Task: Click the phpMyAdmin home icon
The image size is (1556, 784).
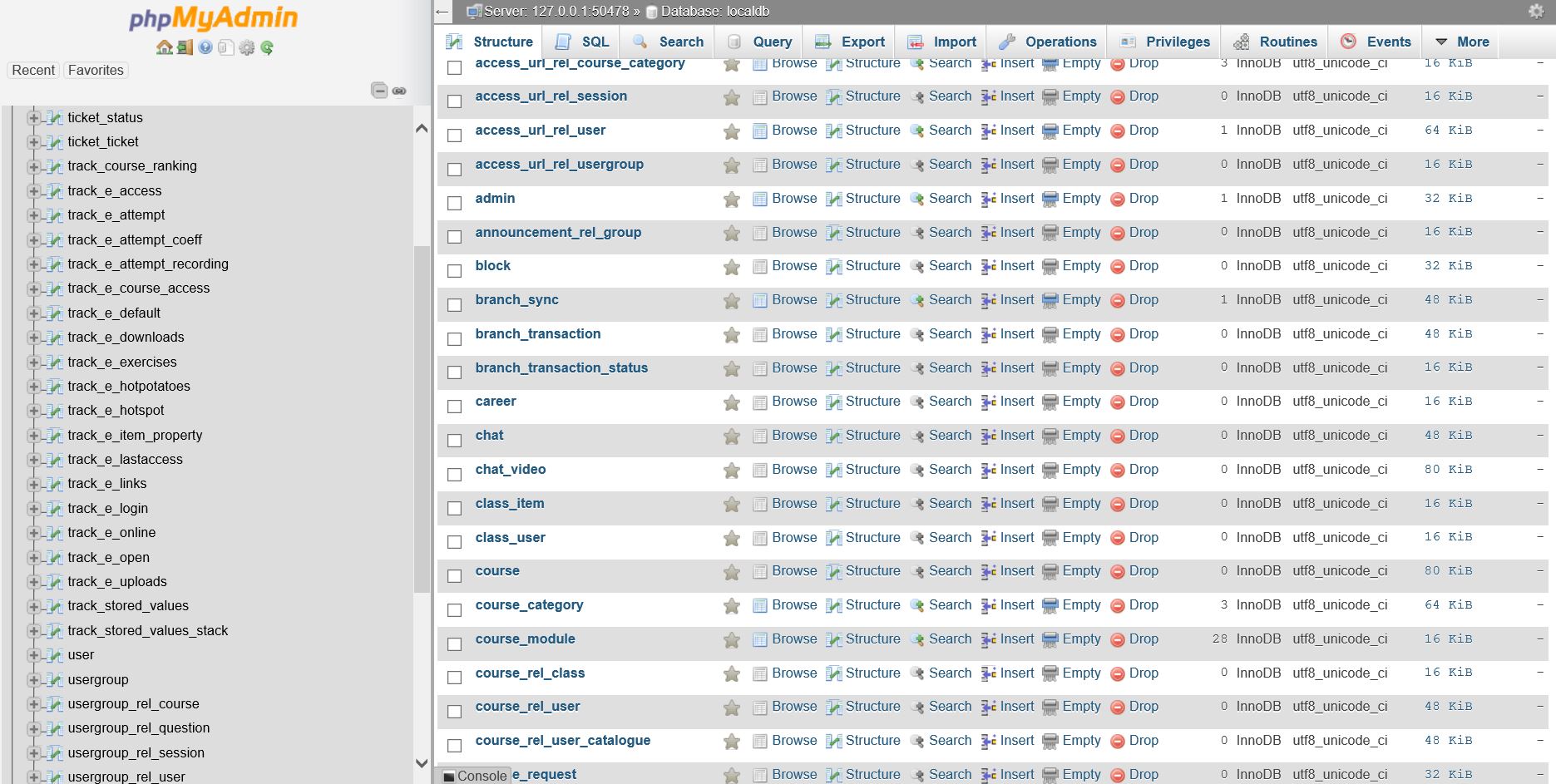Action: 164,47
